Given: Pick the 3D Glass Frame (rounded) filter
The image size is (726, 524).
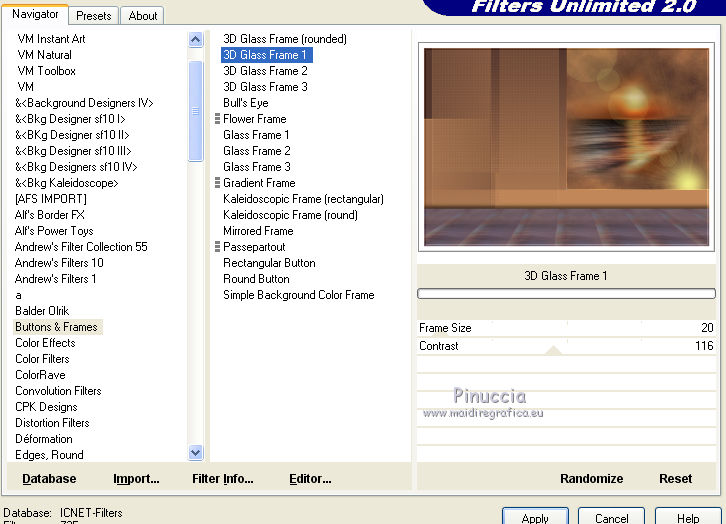Looking at the screenshot, I should (x=285, y=39).
